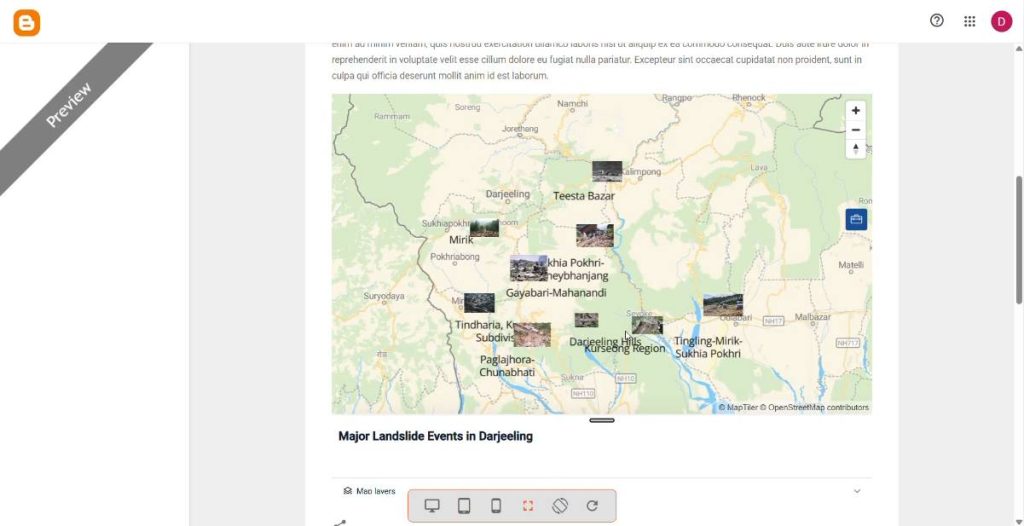The height and width of the screenshot is (526, 1024).
Task: Open photo marker above Teesta Bazar
Action: tap(607, 171)
